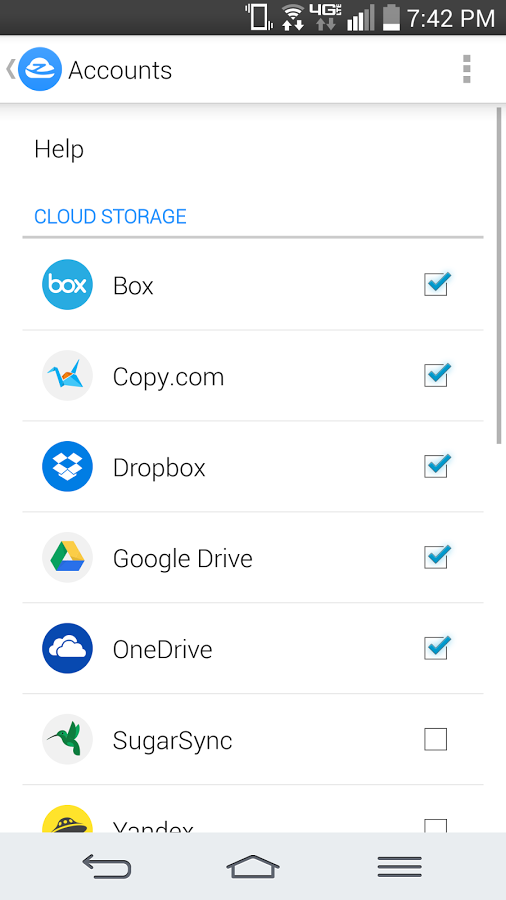
Task: Tap the back chevron beside the logo
Action: tap(10, 69)
